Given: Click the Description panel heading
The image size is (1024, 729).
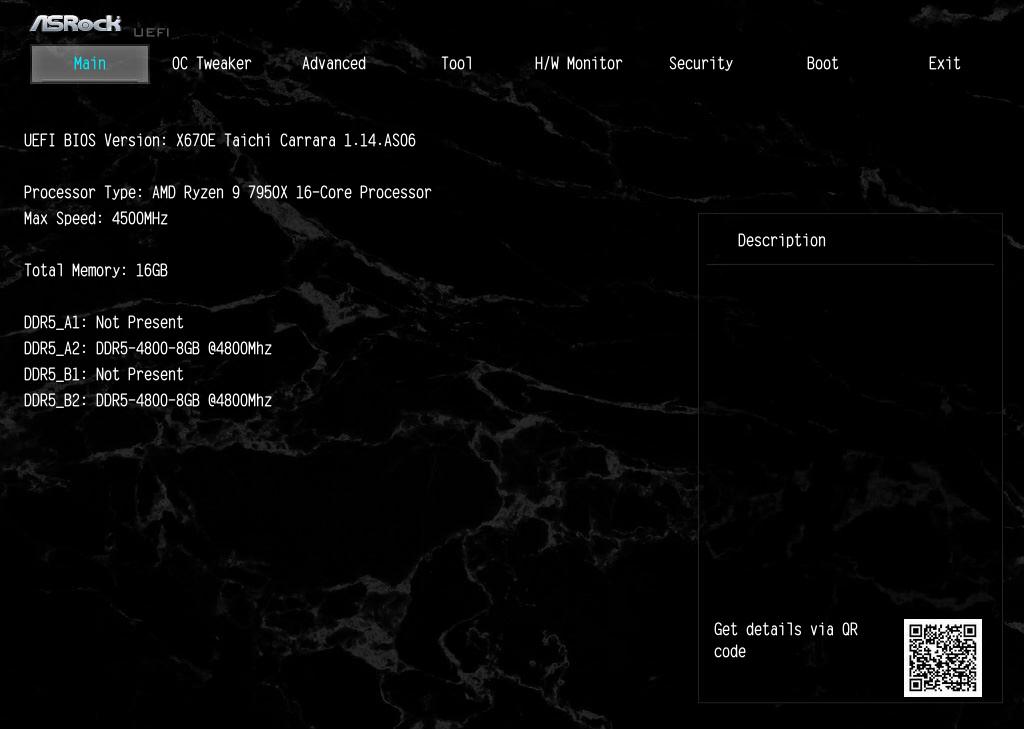Looking at the screenshot, I should click(781, 240).
